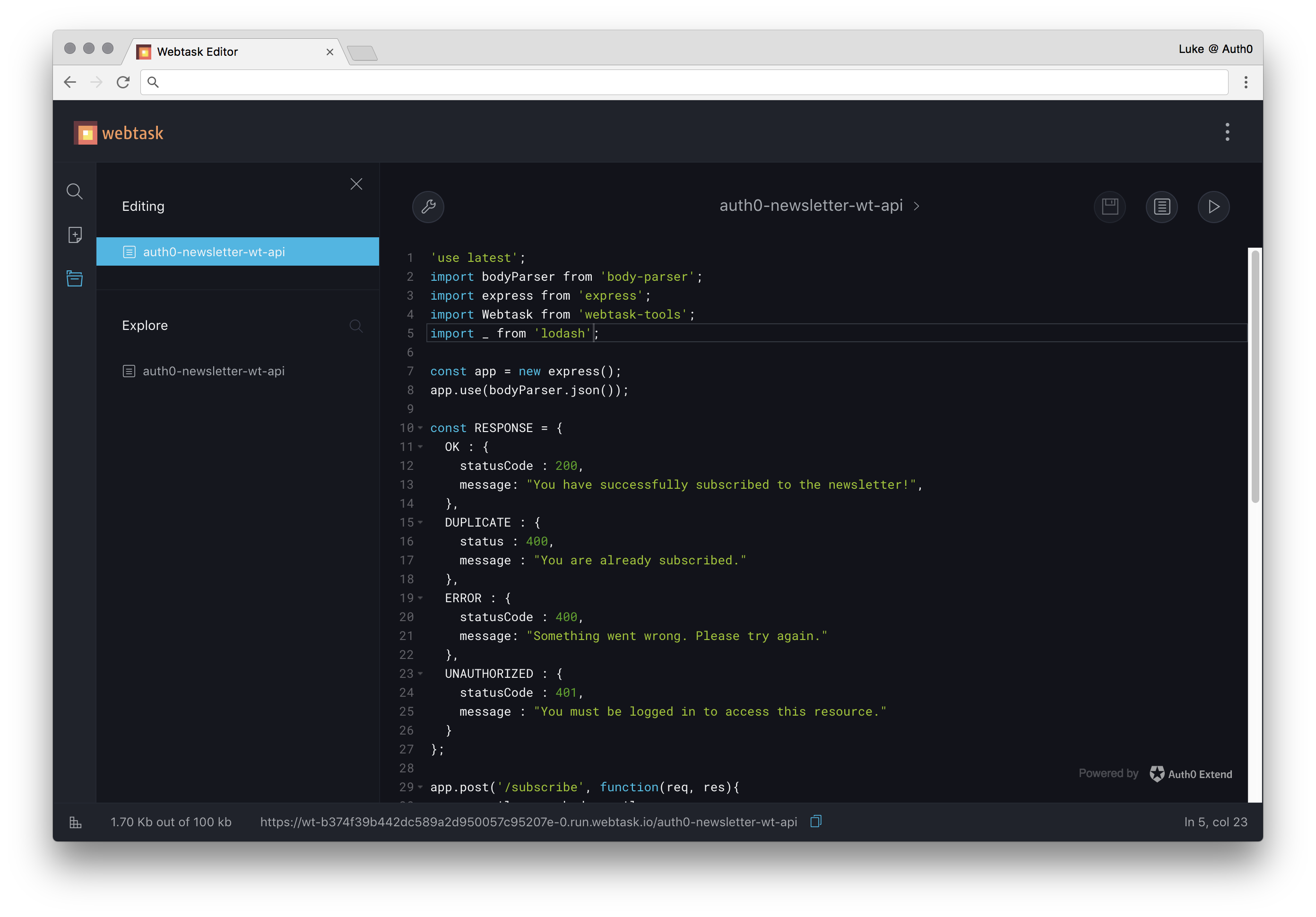Collapse the RESPONSE block at line 10
1316x917 pixels.
(x=421, y=428)
